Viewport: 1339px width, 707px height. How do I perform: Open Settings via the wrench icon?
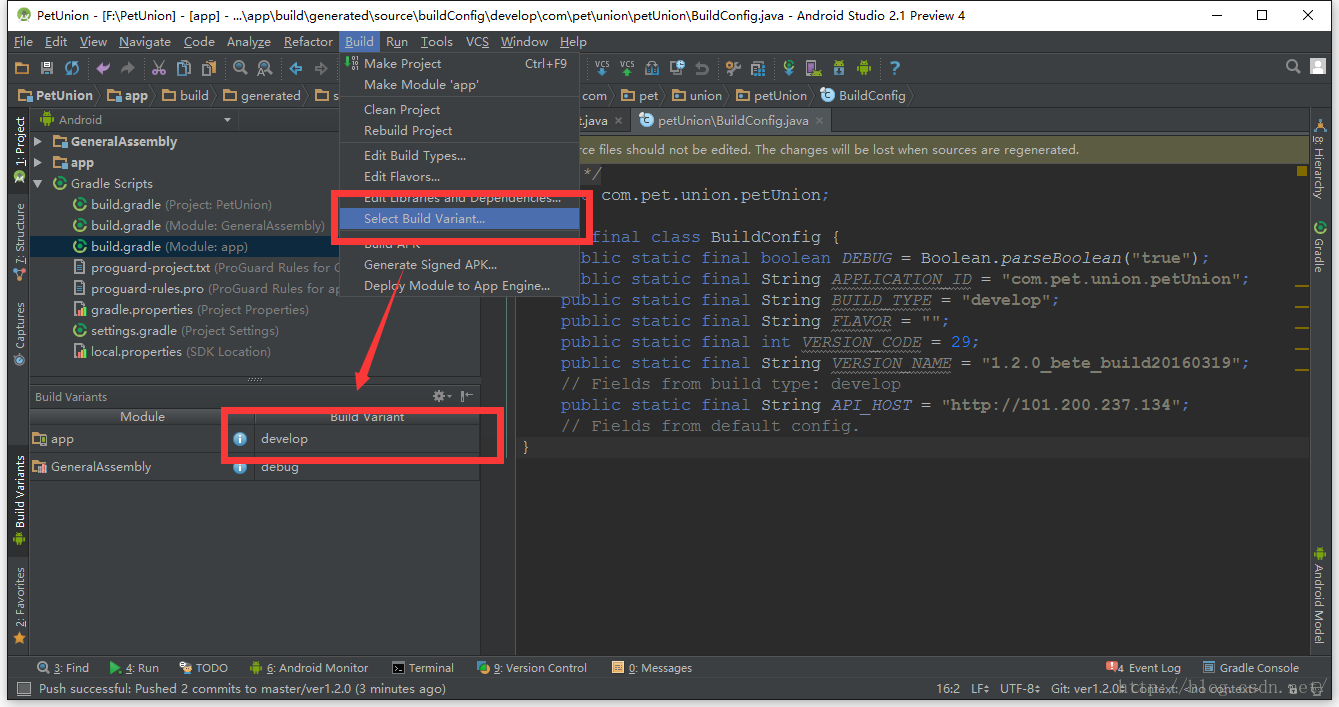point(733,68)
